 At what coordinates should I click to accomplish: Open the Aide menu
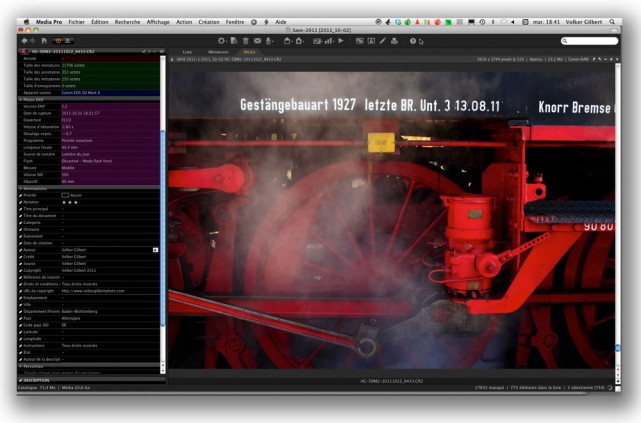pos(281,22)
